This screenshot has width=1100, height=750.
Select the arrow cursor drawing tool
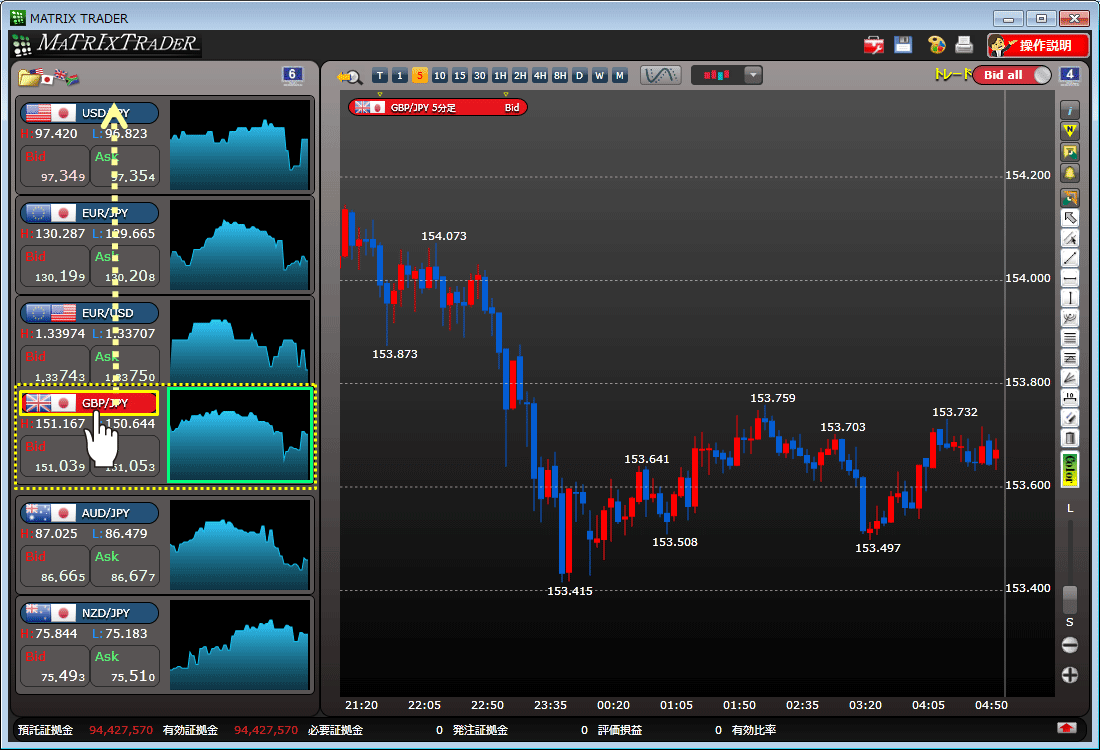click(1069, 218)
